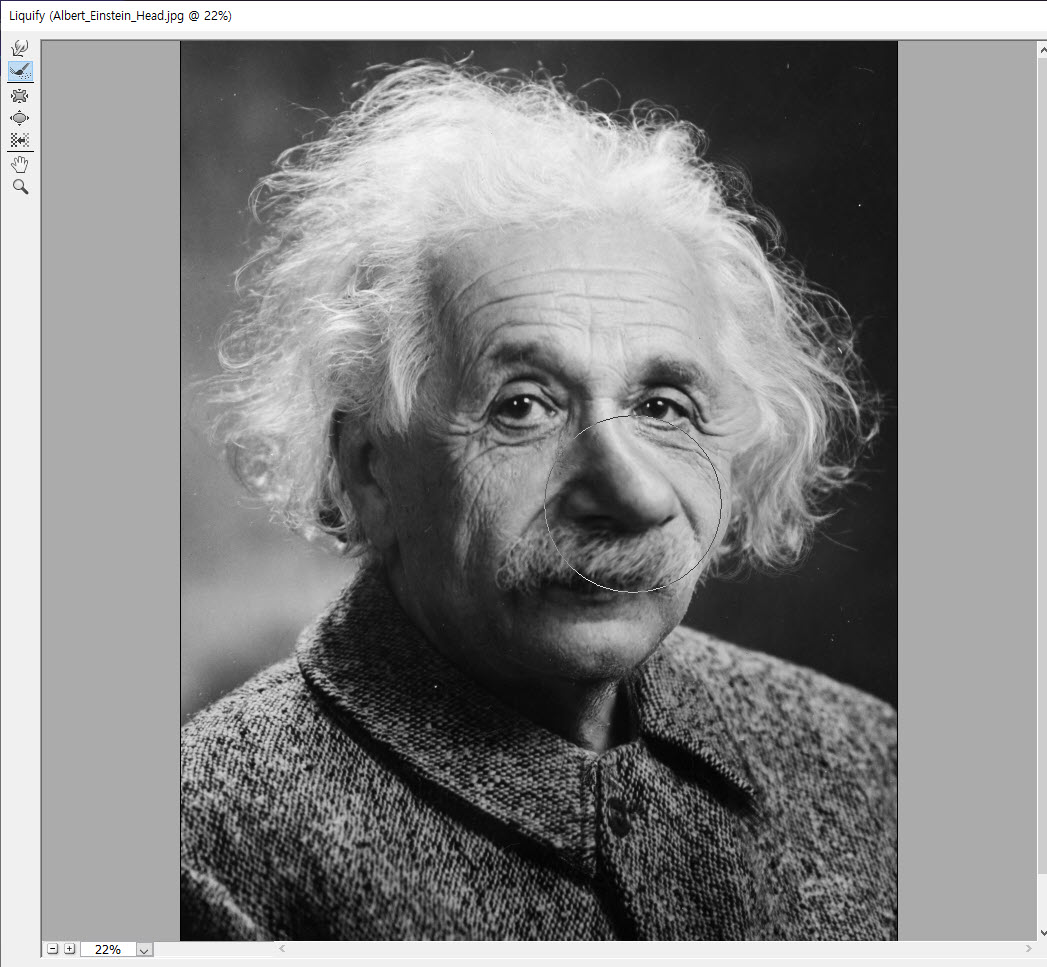Viewport: 1047px width, 967px height.
Task: Select the Hand tool
Action: click(20, 164)
